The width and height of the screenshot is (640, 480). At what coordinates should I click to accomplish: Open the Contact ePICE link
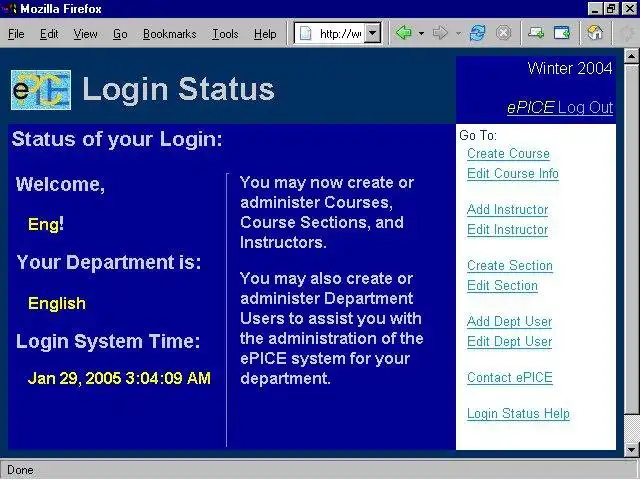tap(510, 378)
